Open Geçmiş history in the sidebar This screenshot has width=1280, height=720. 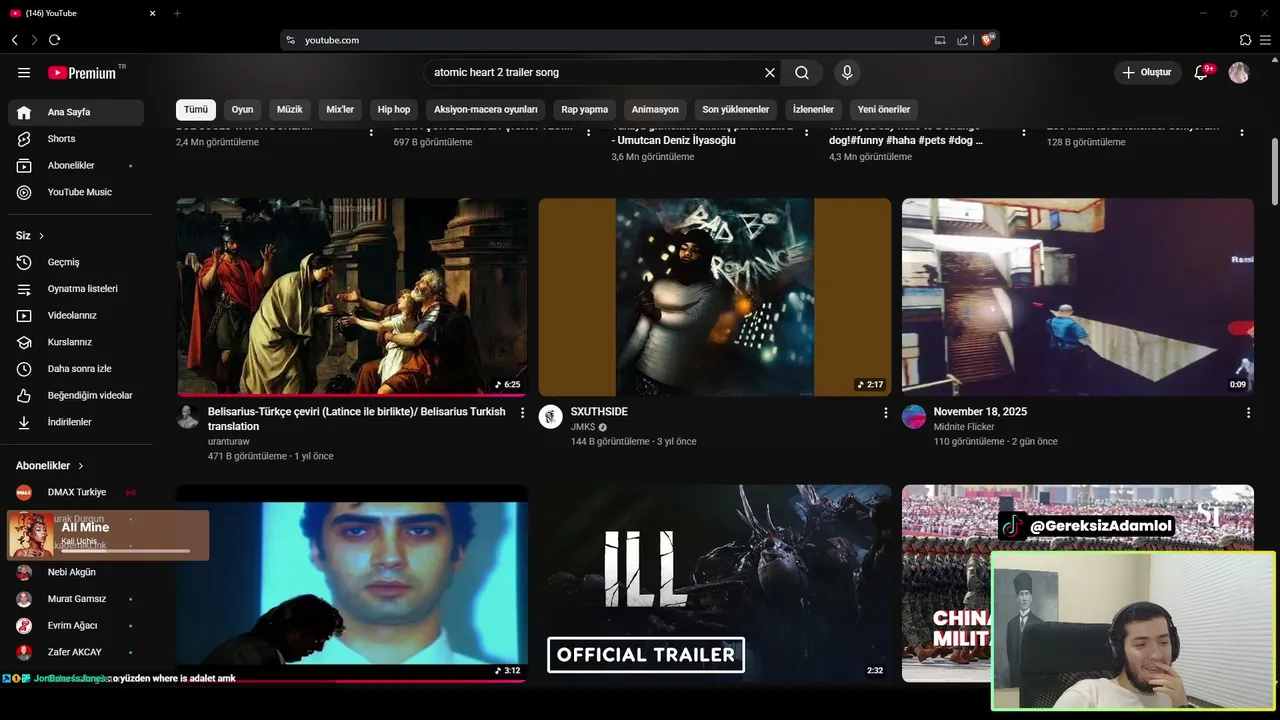click(76, 262)
